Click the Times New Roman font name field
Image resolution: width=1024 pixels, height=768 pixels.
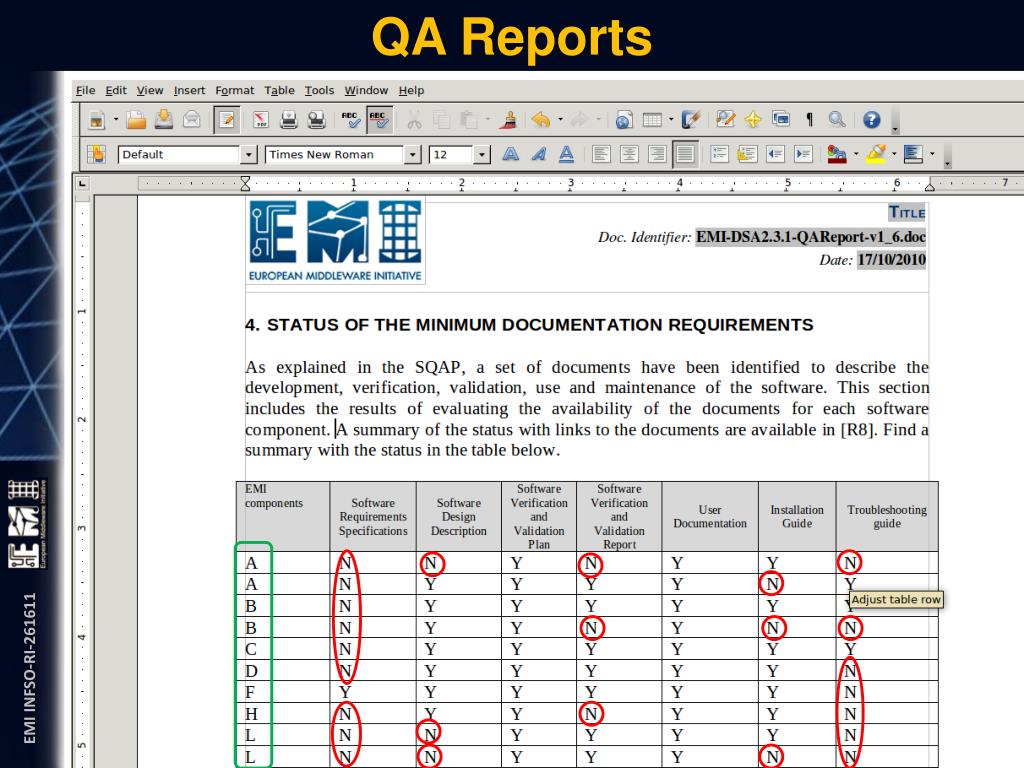pos(335,155)
